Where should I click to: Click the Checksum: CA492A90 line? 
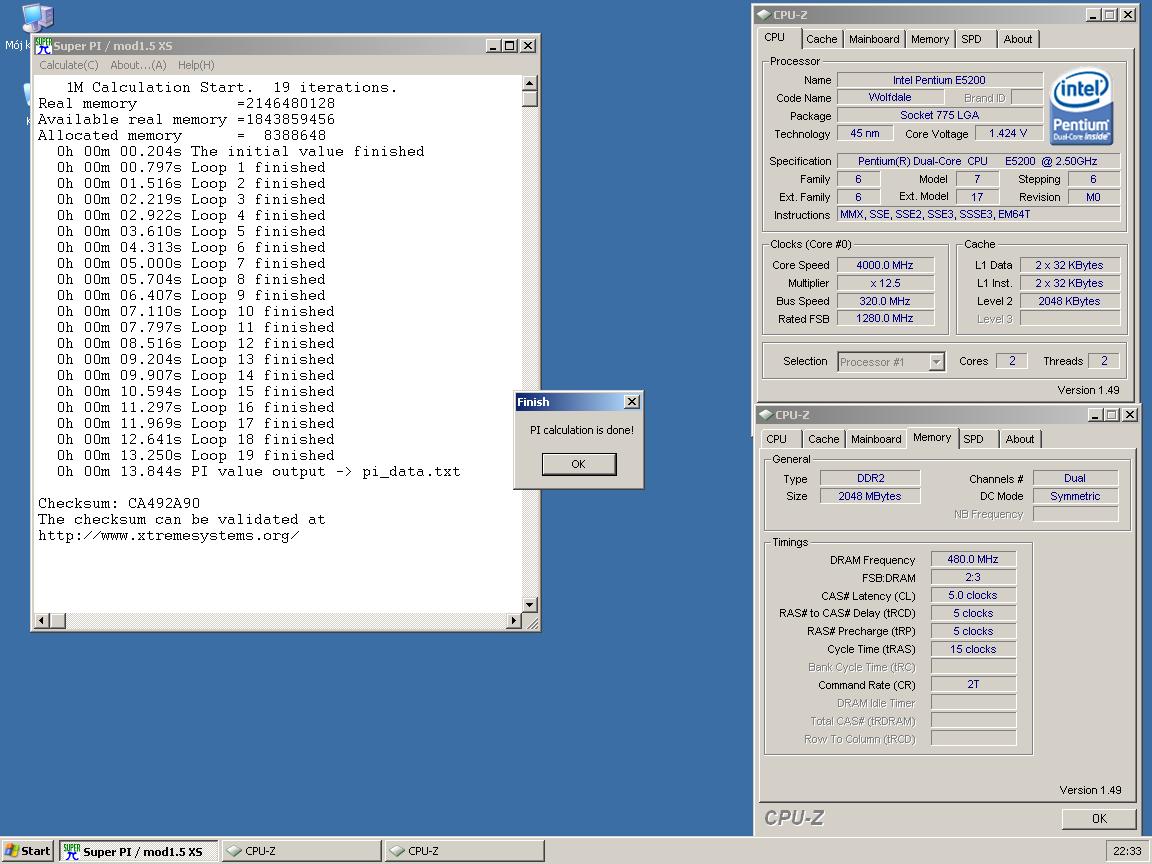(x=119, y=503)
